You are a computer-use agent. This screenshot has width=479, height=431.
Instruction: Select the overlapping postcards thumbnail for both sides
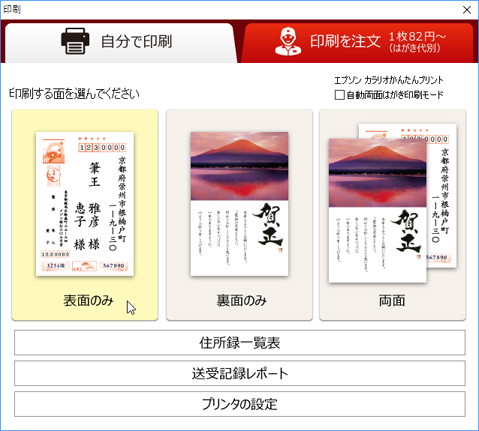click(393, 203)
